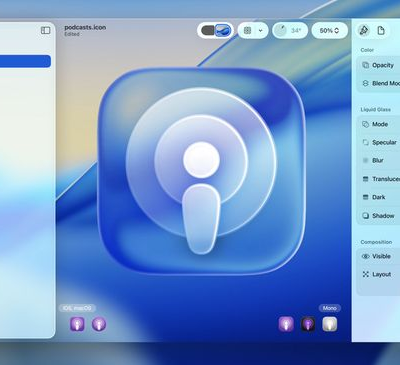Screen dimensions: 400x365
Task: Click the Shadow setting row
Action: click(x=379, y=216)
